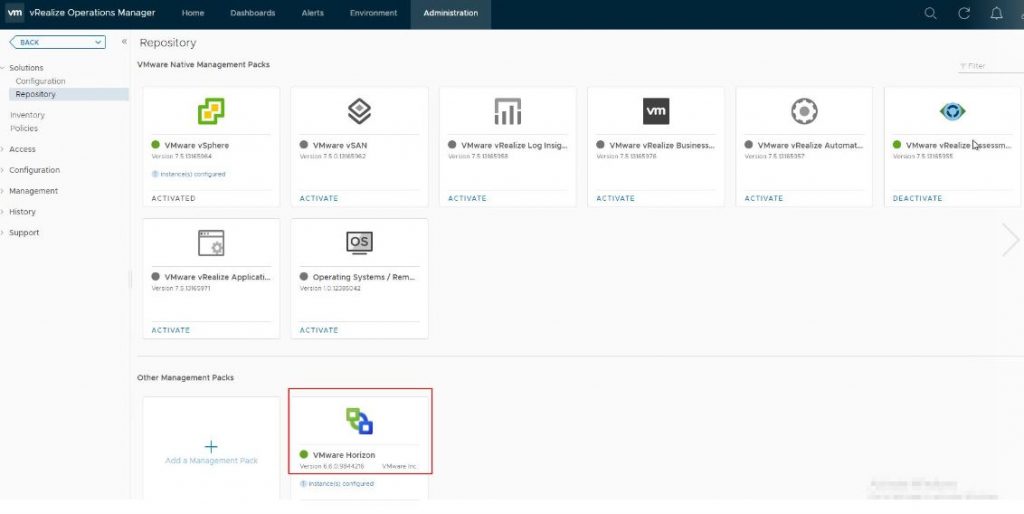This screenshot has height=514, width=1024.
Task: Click the vRealize Application pack window icon
Action: 211,243
